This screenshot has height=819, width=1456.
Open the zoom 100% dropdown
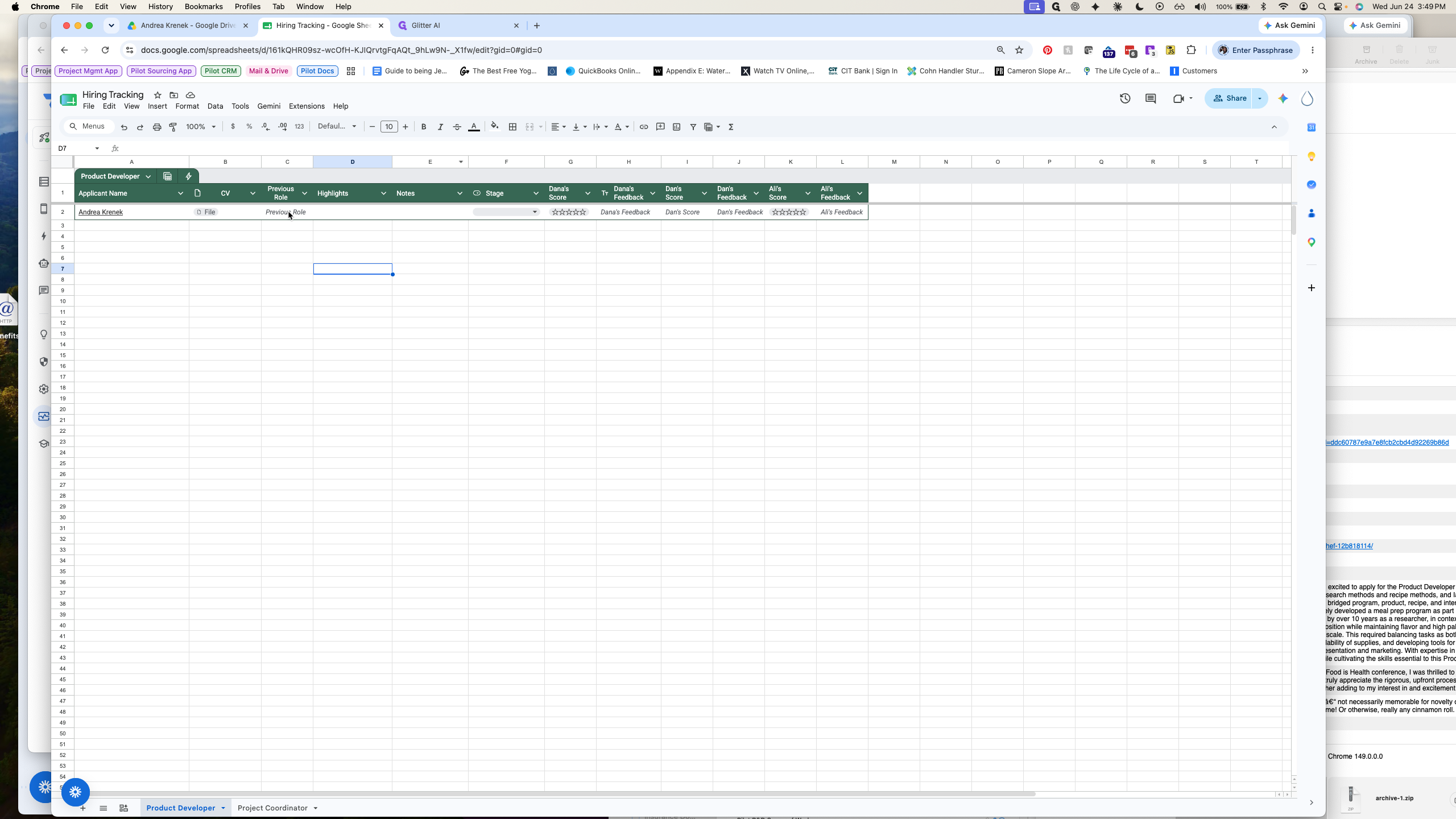tap(201, 127)
